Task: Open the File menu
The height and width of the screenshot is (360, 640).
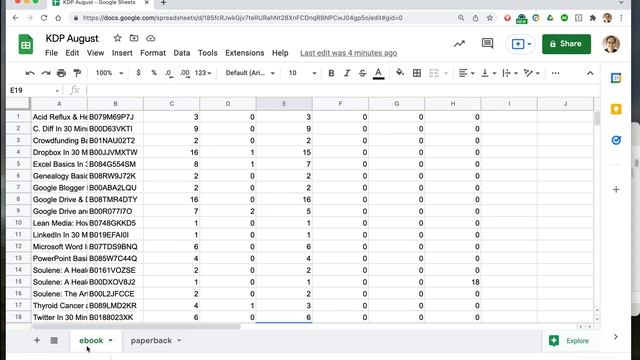Action: 51,53
